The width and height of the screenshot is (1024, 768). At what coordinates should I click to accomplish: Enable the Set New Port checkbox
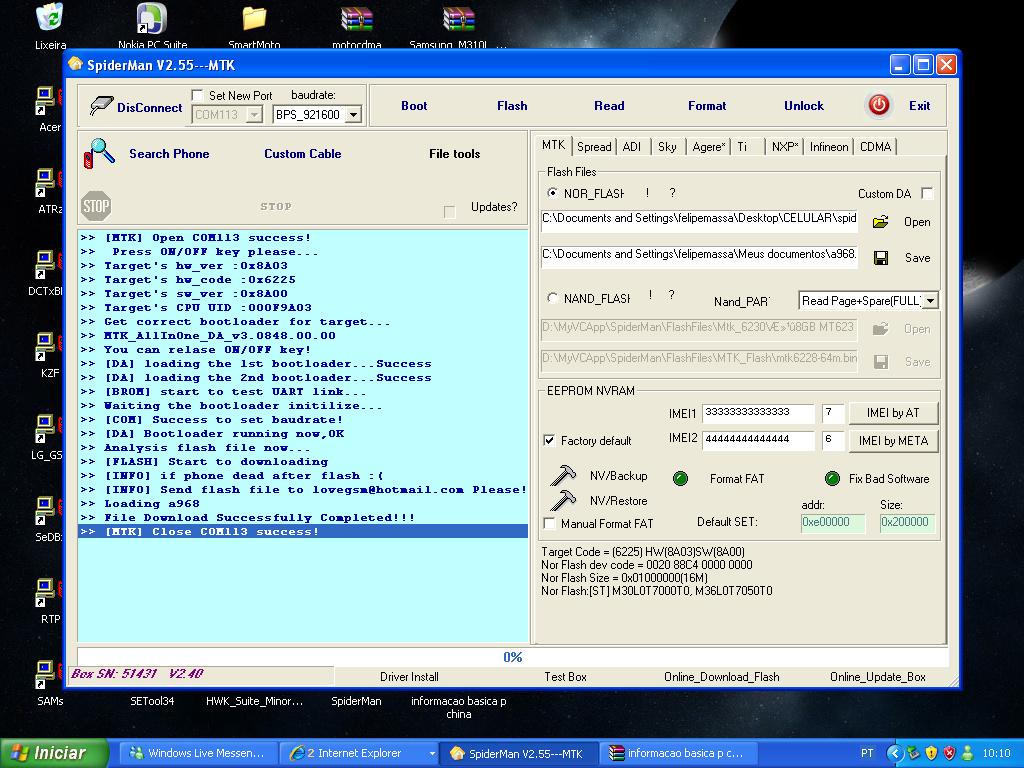(197, 95)
